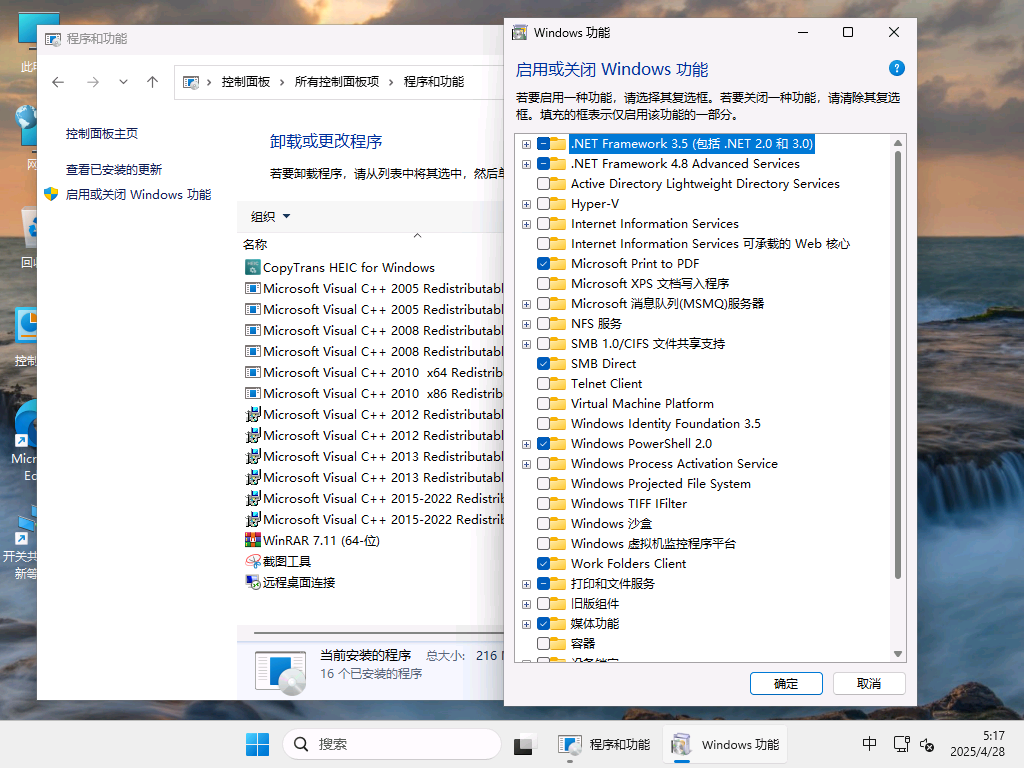Click the Microsoft Visual C++ 2010 x86 icon
The image size is (1024, 768).
coord(252,393)
